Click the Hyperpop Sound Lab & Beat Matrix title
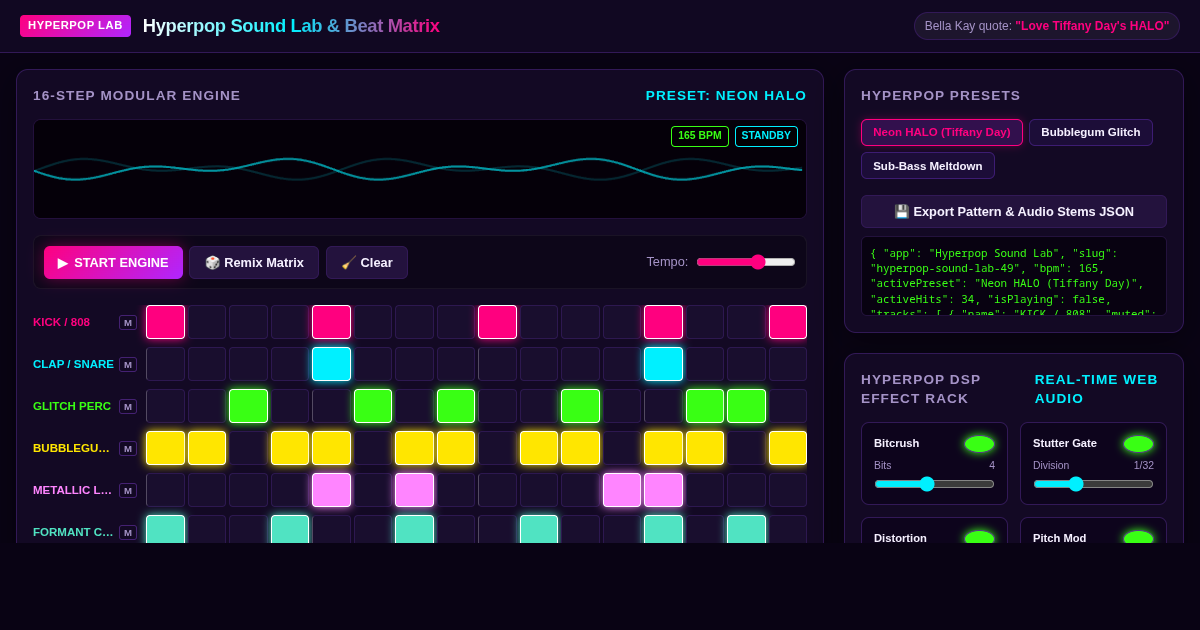The image size is (1200, 630). [291, 26]
